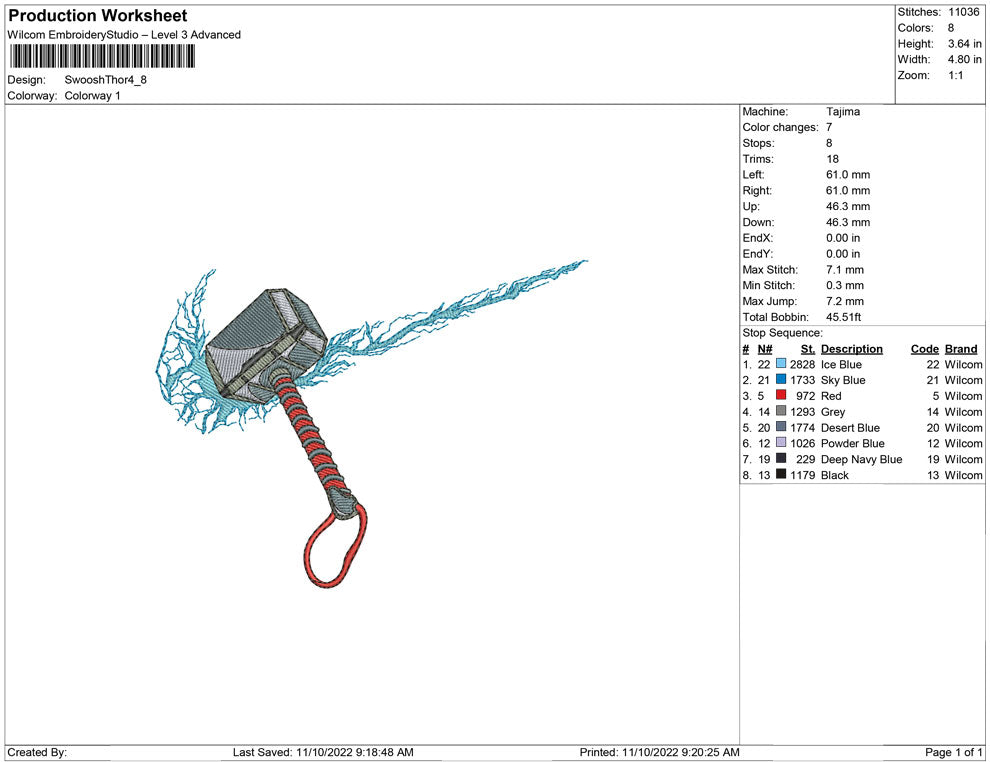Image resolution: width=990 pixels, height=762 pixels.
Task: Click stitch count '1774' in stop sequence
Action: (x=802, y=427)
